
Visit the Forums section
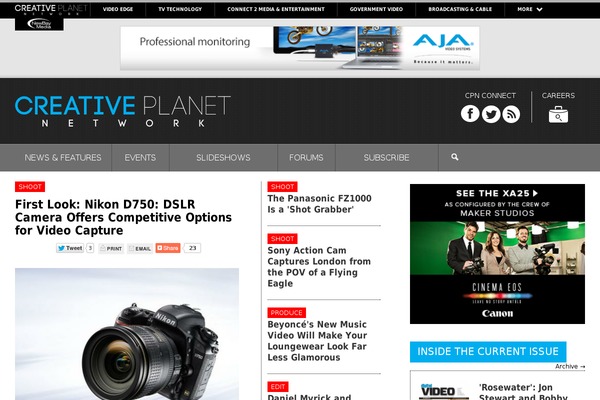click(306, 157)
